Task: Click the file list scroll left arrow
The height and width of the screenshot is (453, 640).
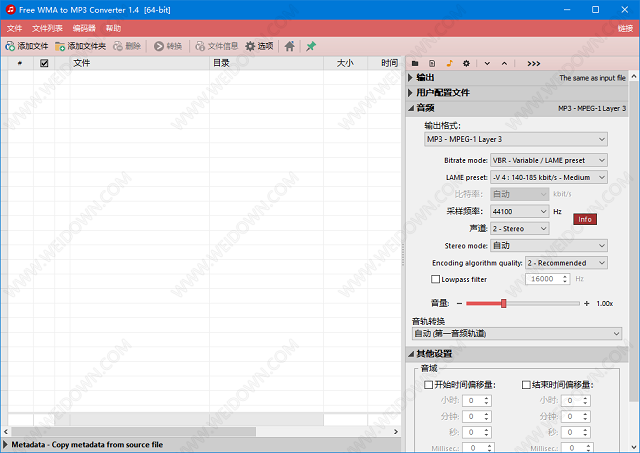Action: [x=6, y=431]
